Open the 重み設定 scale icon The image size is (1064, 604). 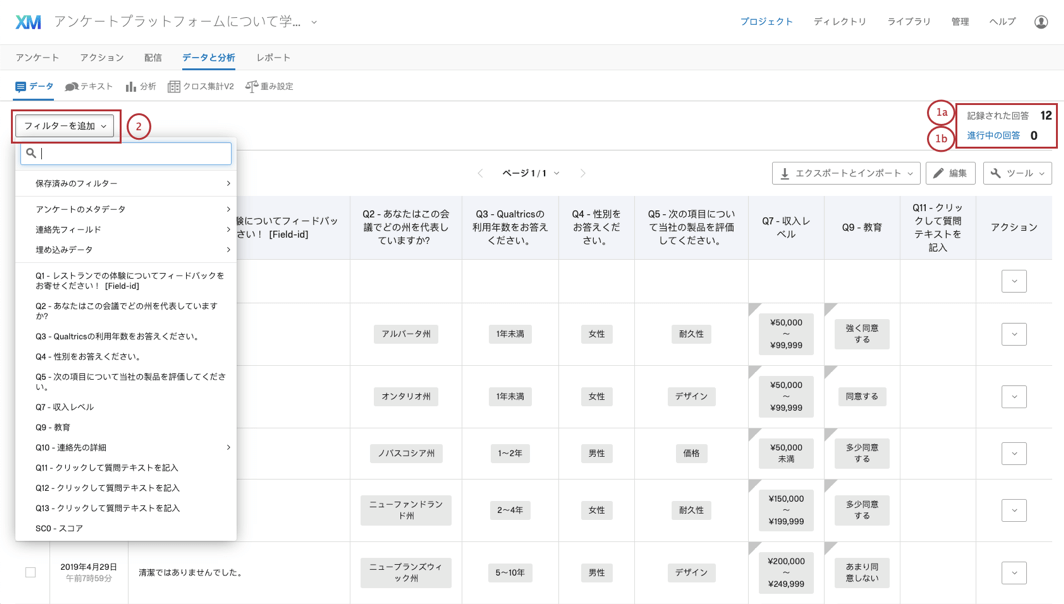[251, 87]
